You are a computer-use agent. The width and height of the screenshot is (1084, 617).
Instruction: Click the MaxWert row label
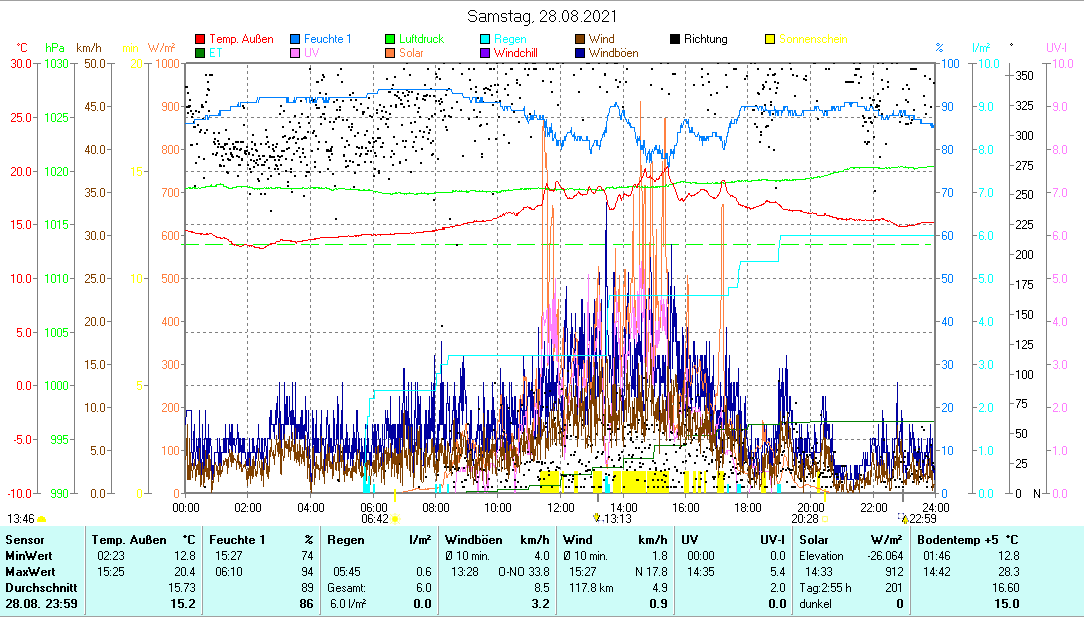point(29,571)
